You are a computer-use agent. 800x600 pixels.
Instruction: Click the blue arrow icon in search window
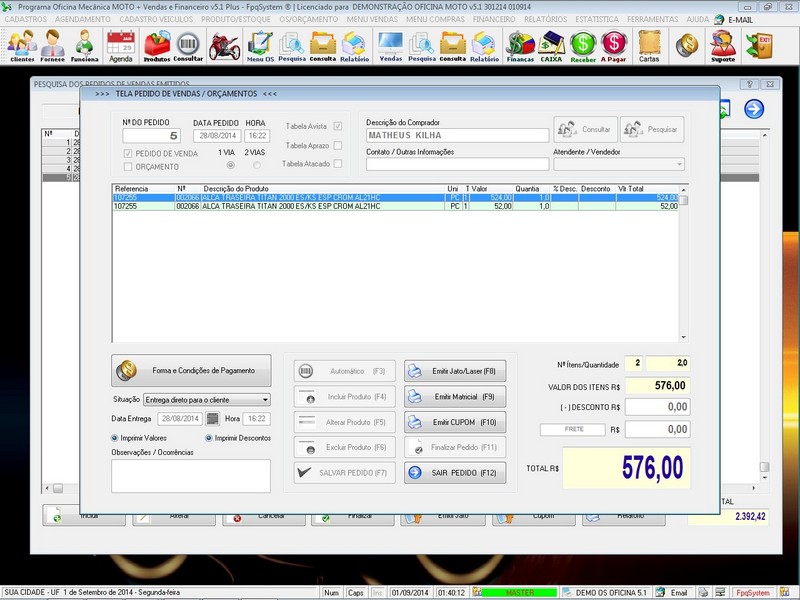click(754, 109)
